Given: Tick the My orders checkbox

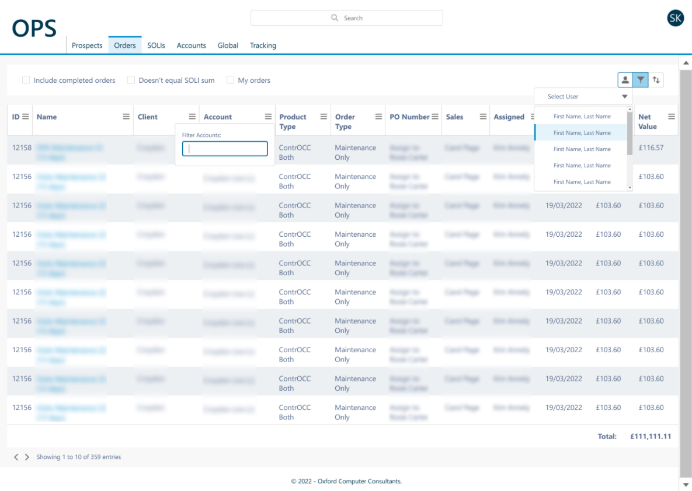Looking at the screenshot, I should click(230, 80).
